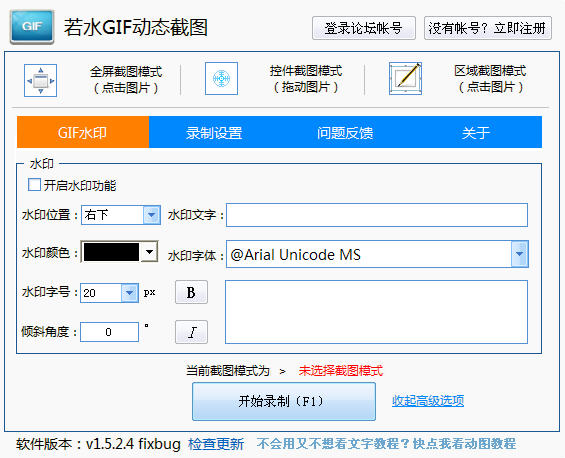The width and height of the screenshot is (565, 458).
Task: Open the 问题反馈 tab
Action: tap(345, 132)
